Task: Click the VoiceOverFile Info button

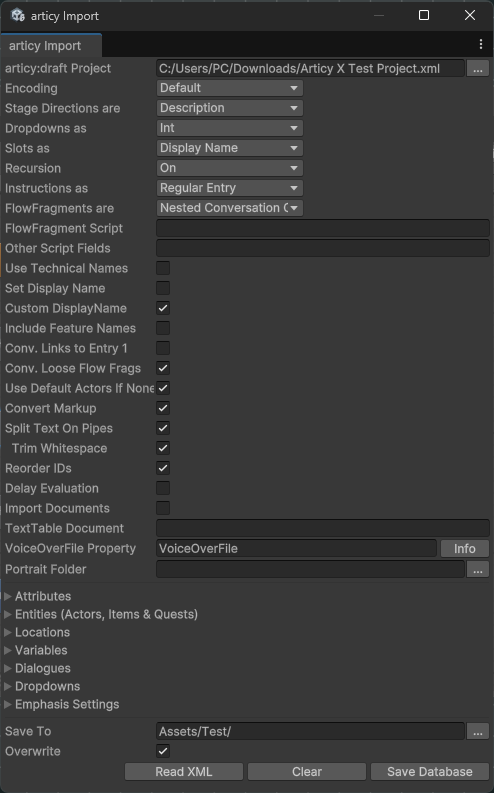Action: pyautogui.click(x=465, y=548)
